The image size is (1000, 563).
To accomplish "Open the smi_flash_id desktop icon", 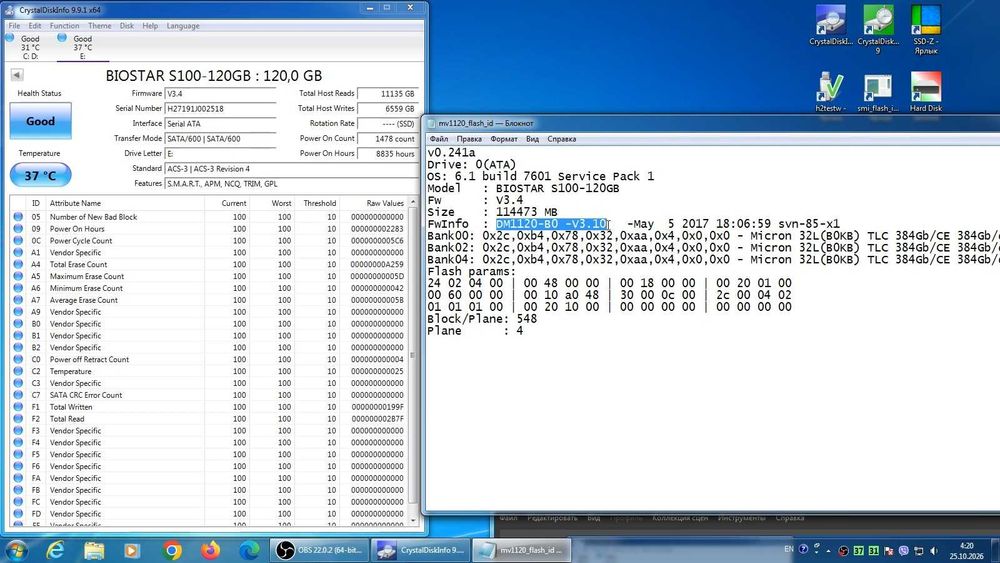I will click(x=878, y=92).
